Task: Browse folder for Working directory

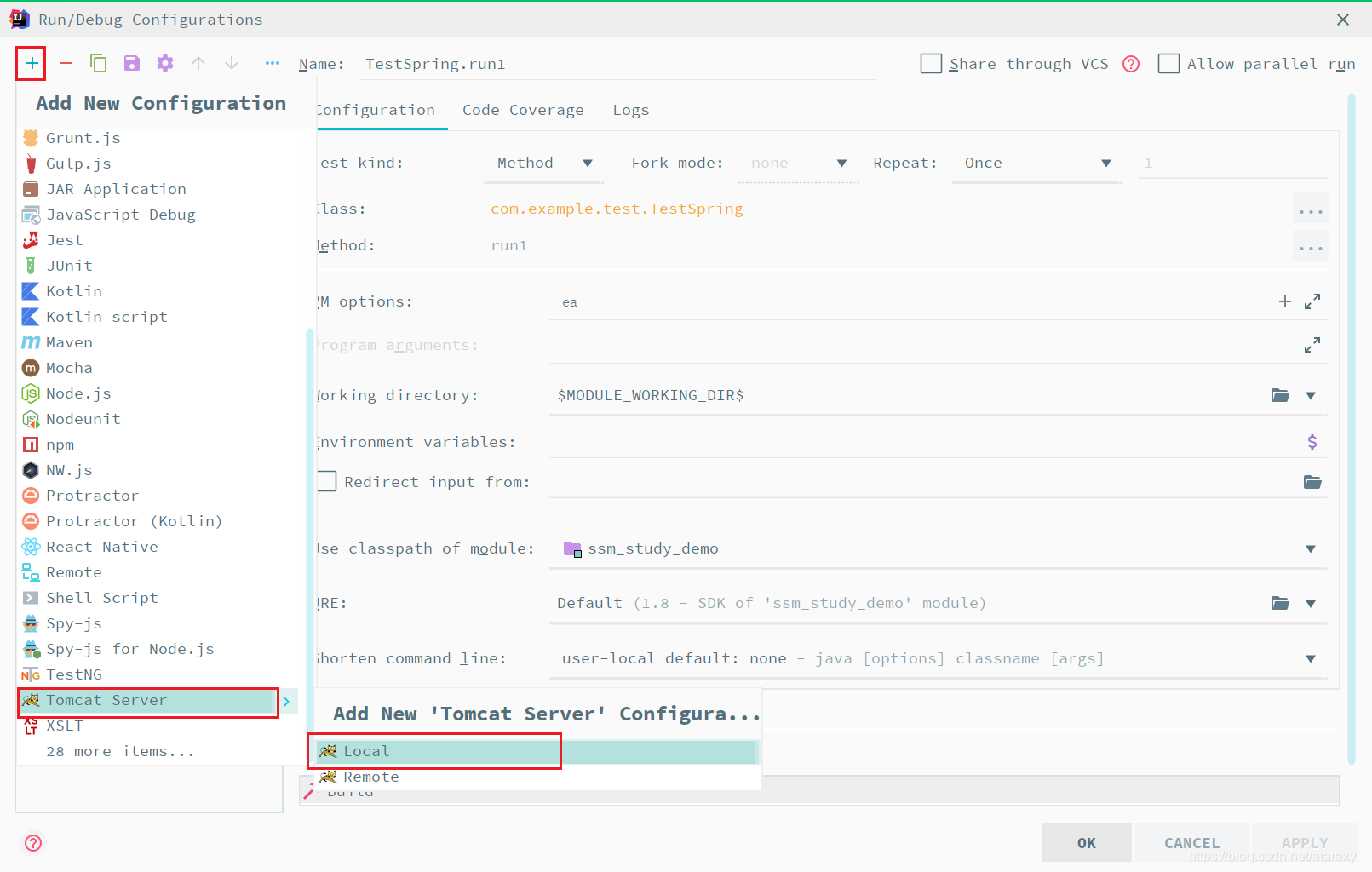Action: point(1280,395)
